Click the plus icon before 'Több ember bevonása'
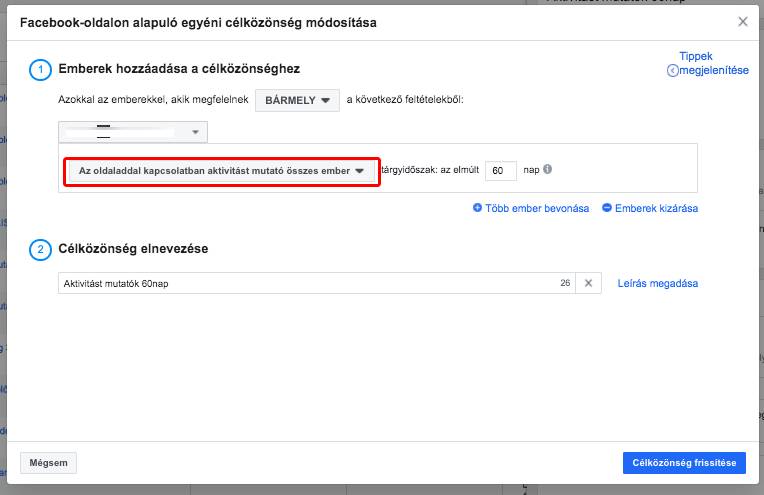Viewport: 764px width, 495px height. (478, 208)
